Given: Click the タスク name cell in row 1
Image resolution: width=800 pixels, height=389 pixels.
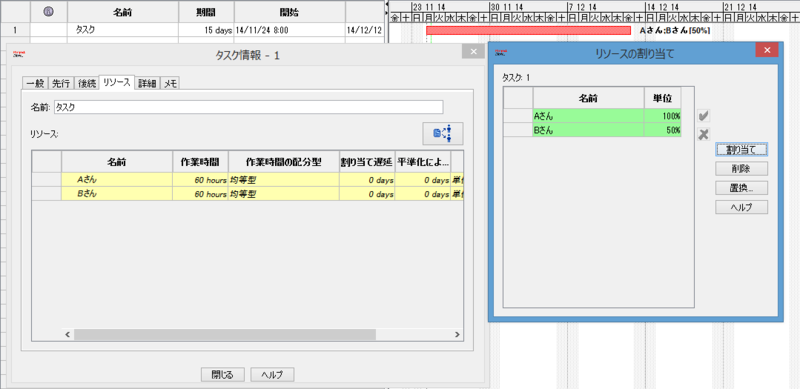Looking at the screenshot, I should [x=123, y=30].
